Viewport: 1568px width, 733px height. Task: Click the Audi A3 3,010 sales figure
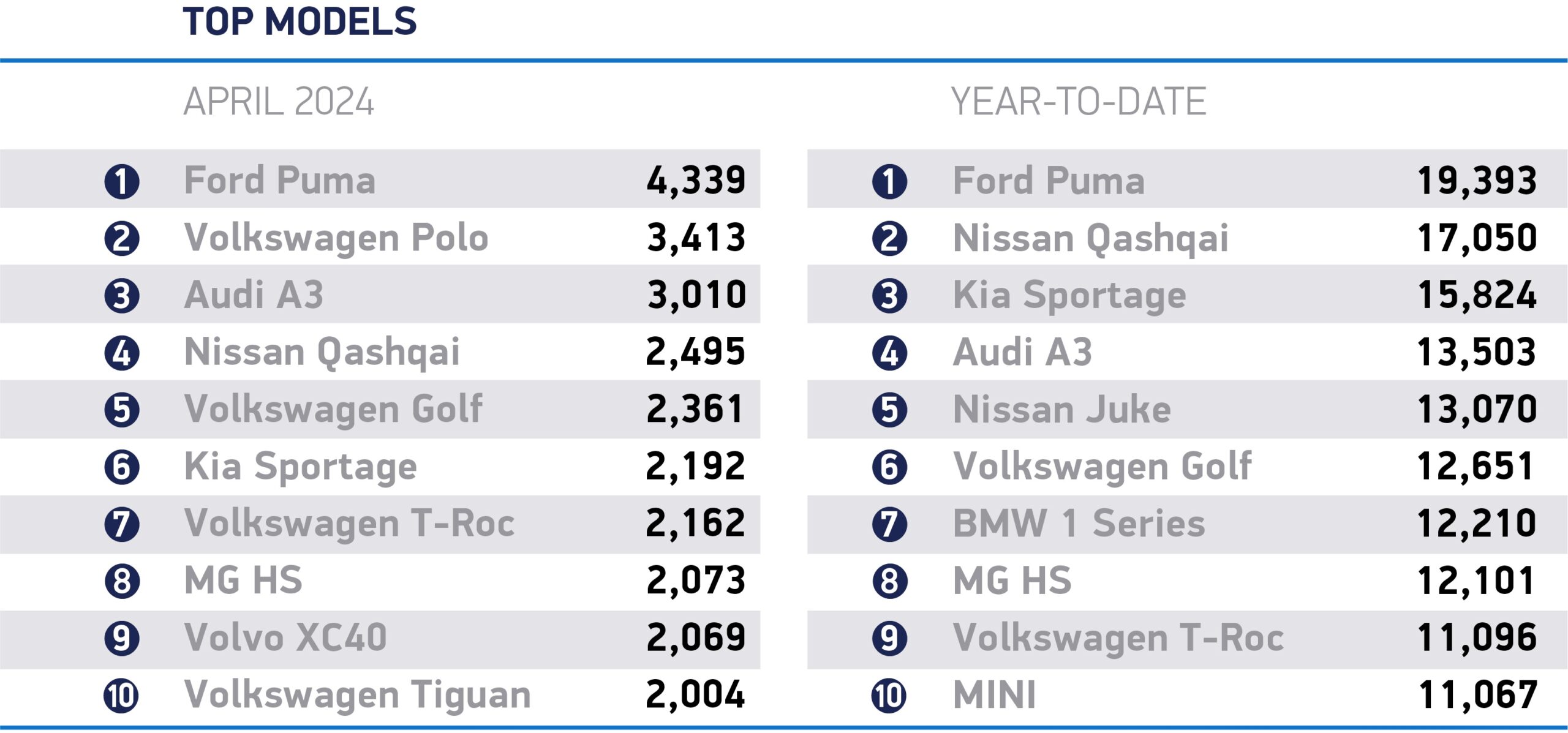696,295
